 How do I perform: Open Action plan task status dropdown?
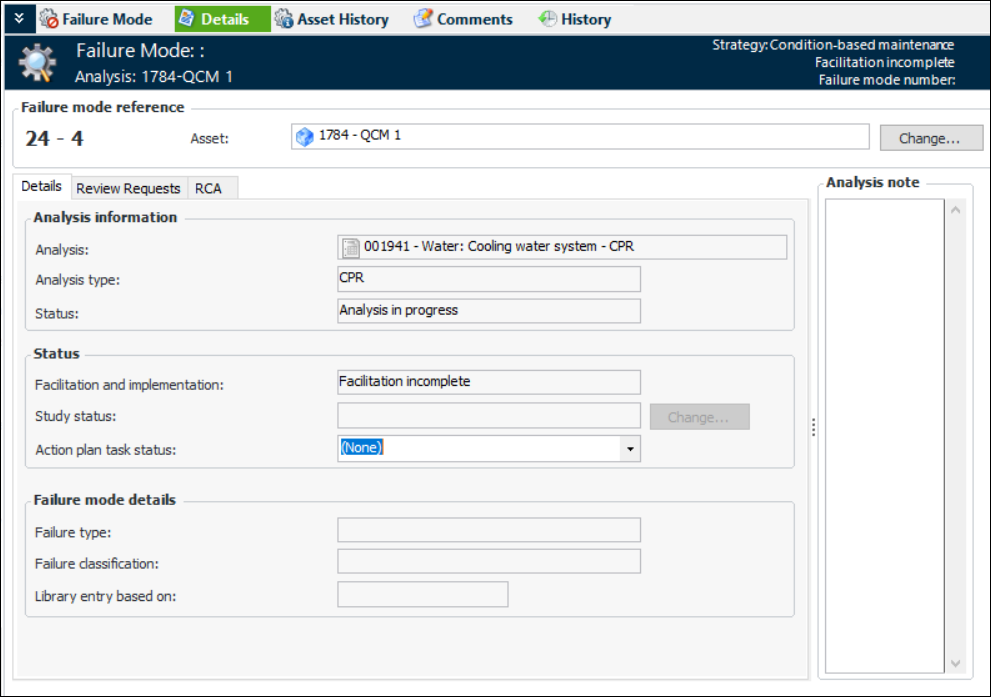point(629,449)
